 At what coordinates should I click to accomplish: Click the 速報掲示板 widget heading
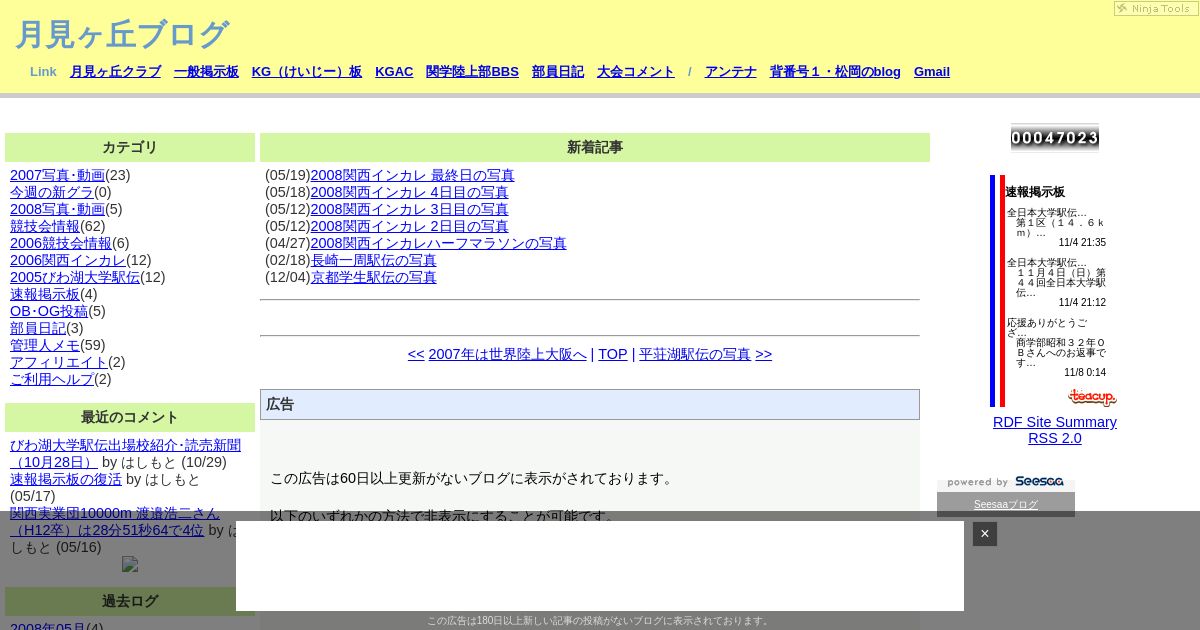point(1035,192)
